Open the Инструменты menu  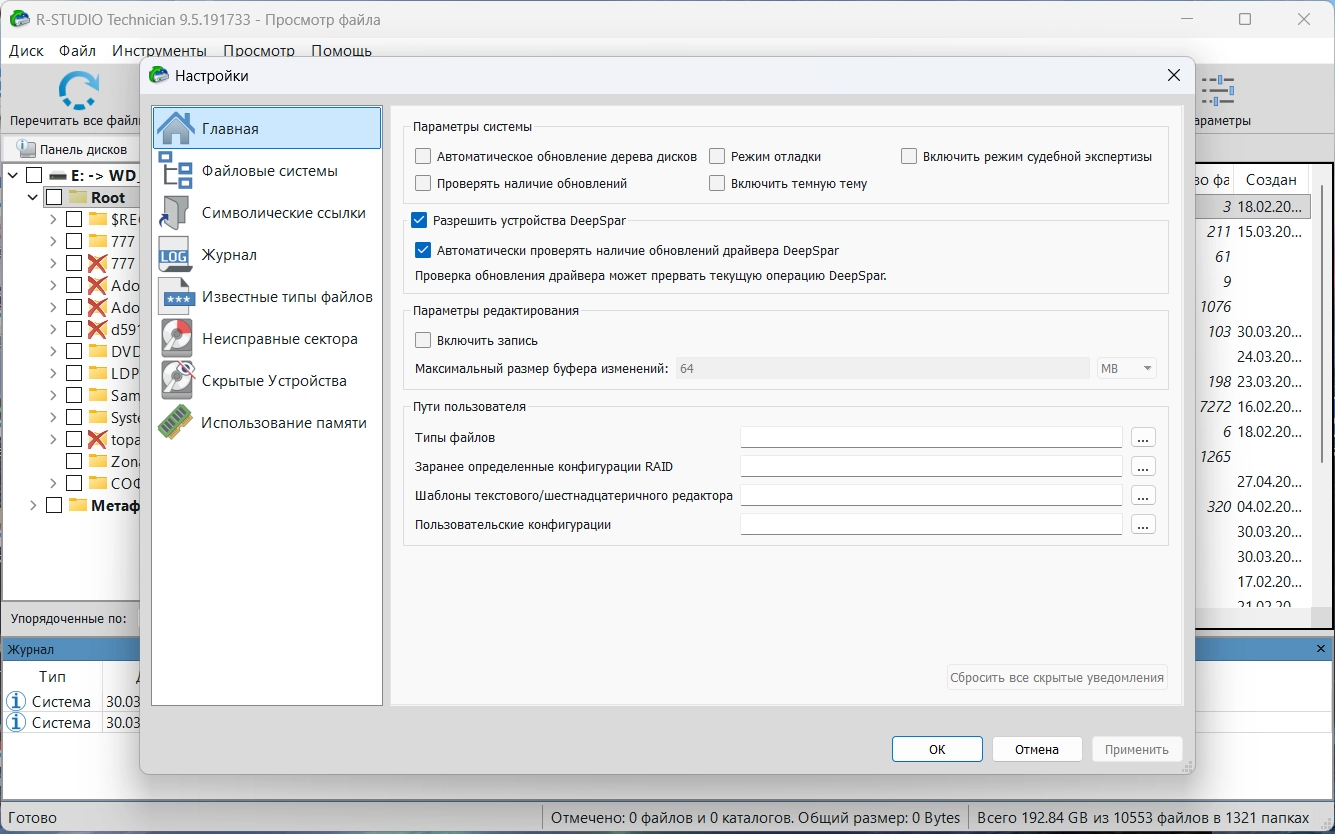tap(160, 51)
